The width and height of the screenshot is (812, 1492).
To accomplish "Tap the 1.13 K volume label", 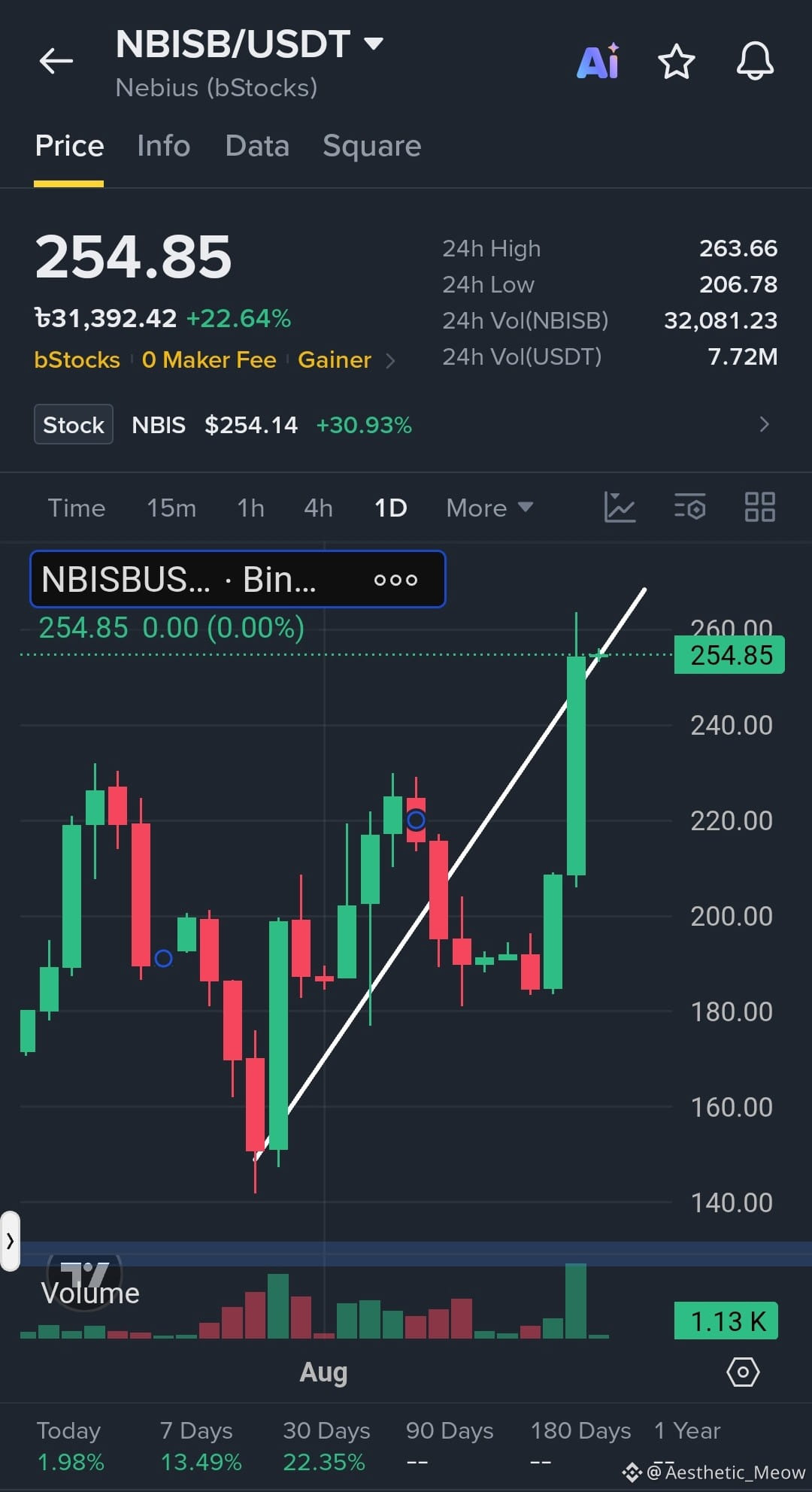I will (x=726, y=1321).
